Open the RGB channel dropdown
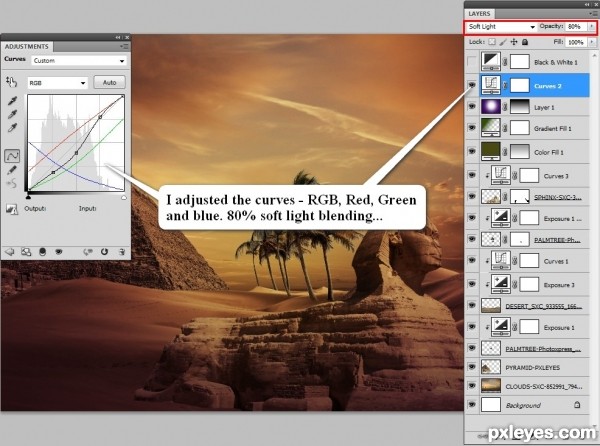Screen dimensions: 600x446 58,83
